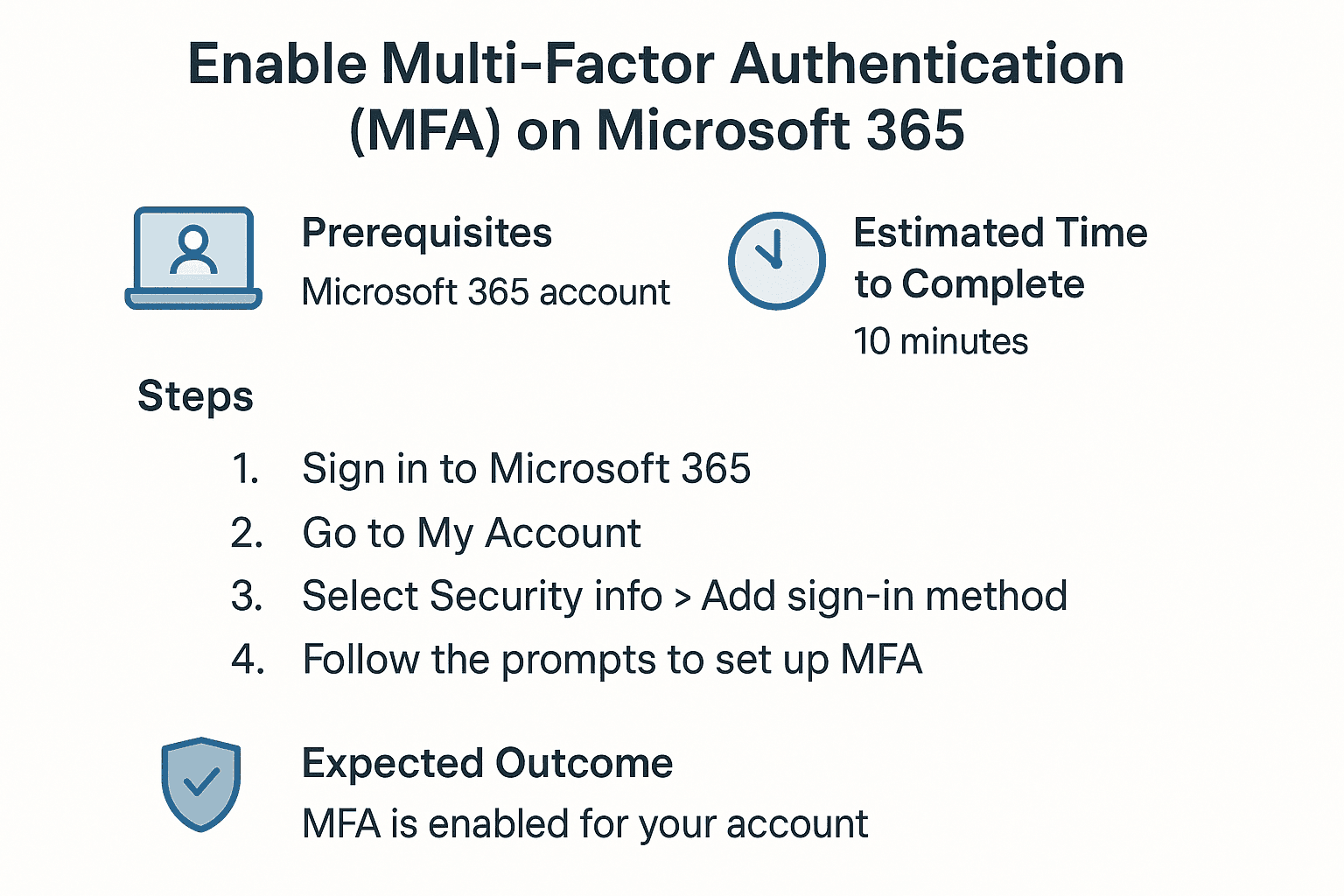This screenshot has width=1344, height=896.
Task: Click the Estimated Time to Complete heading
Action: point(999,259)
